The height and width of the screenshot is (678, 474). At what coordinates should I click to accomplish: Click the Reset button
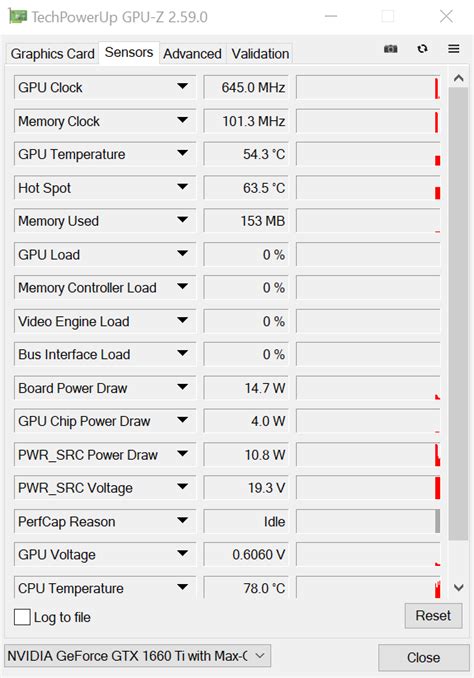(x=433, y=615)
